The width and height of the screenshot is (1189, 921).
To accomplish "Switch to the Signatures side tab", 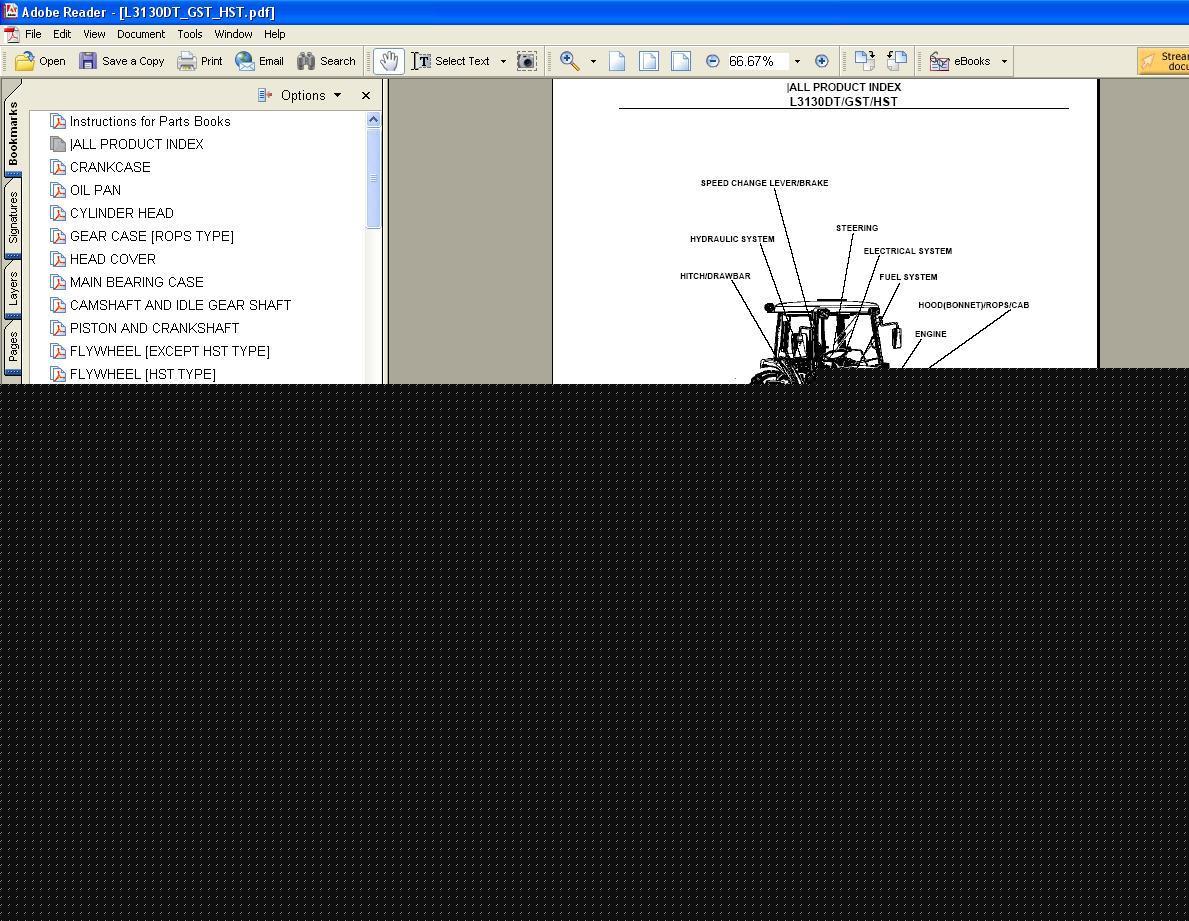I will coord(13,218).
